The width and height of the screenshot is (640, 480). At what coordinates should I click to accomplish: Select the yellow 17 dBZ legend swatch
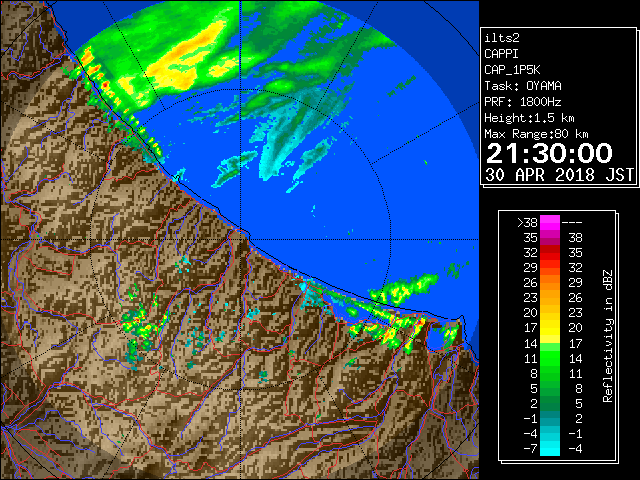click(x=550, y=328)
